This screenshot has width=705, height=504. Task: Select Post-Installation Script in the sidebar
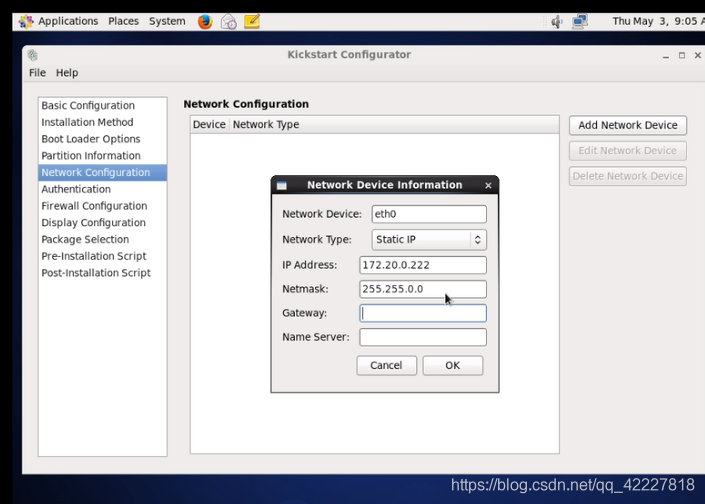pyautogui.click(x=103, y=273)
